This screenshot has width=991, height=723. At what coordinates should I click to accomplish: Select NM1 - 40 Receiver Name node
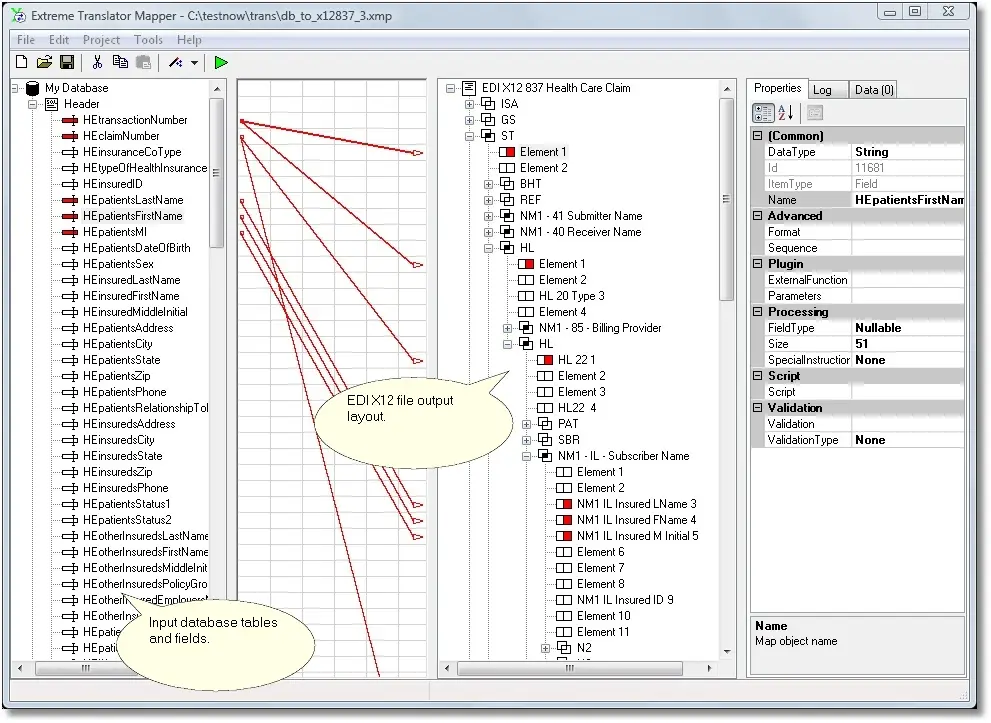click(x=580, y=232)
